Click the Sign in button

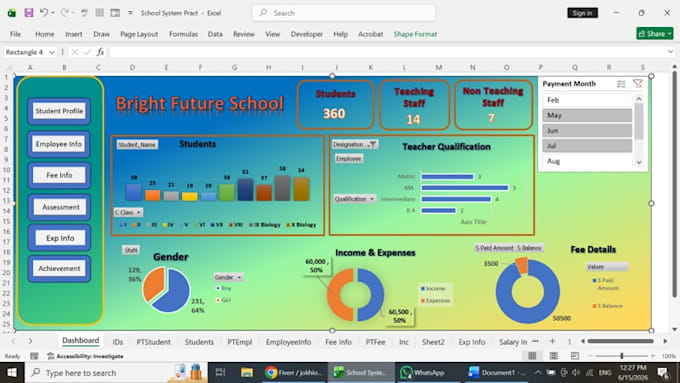coord(582,13)
